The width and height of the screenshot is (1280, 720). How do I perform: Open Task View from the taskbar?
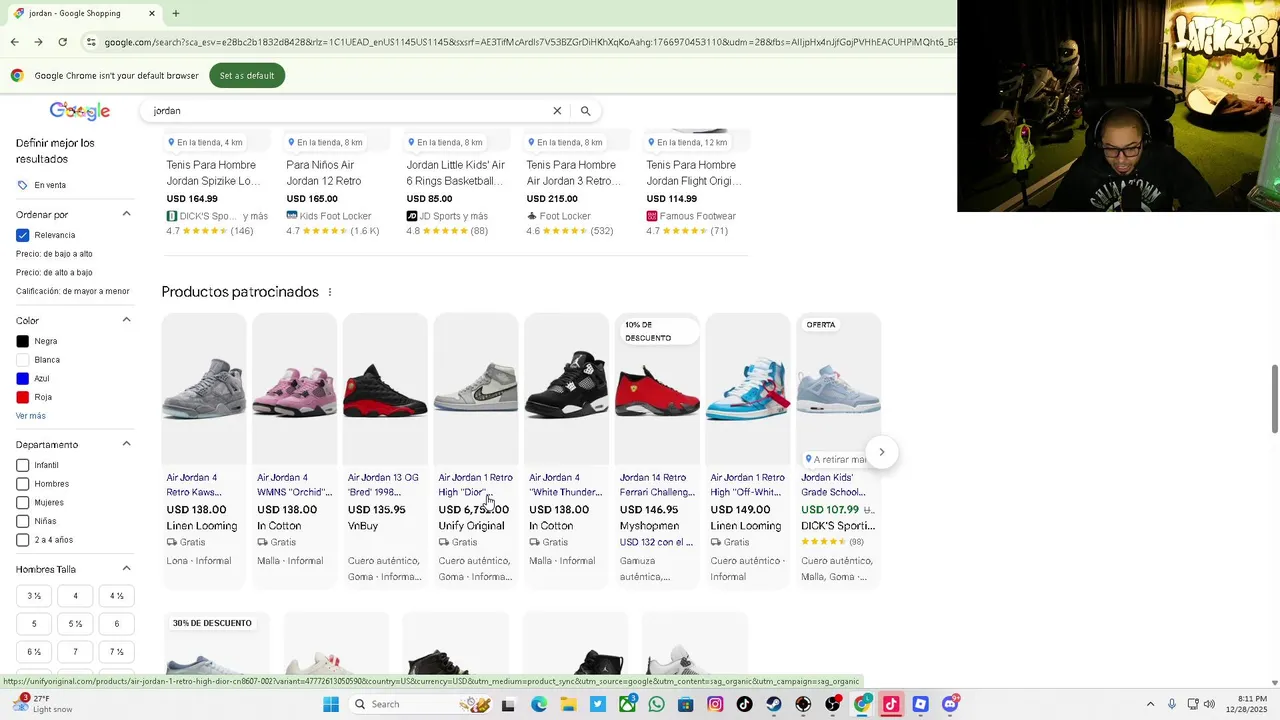coord(508,704)
